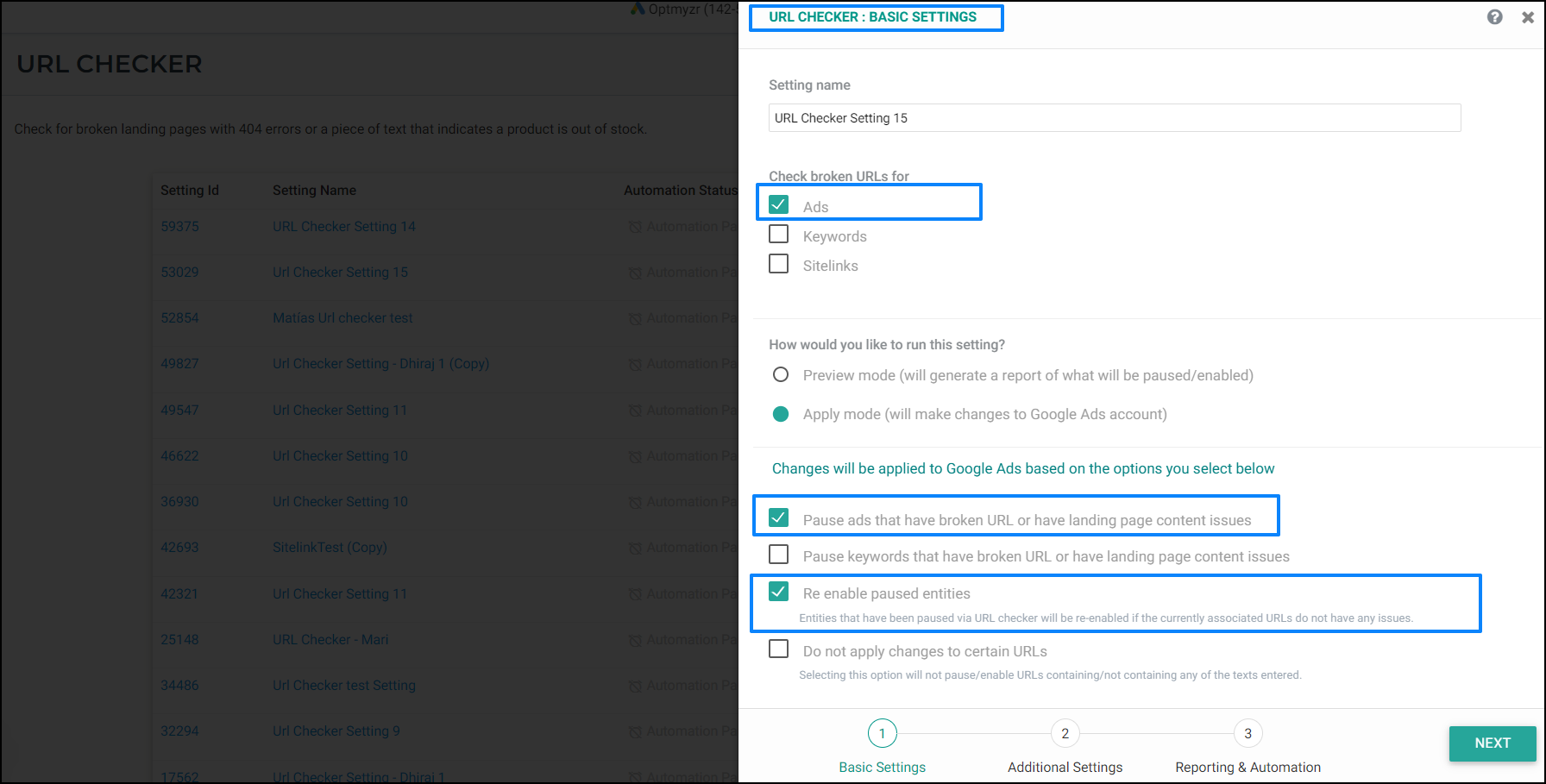Click setting ID 25148
The image size is (1546, 784).
(179, 640)
